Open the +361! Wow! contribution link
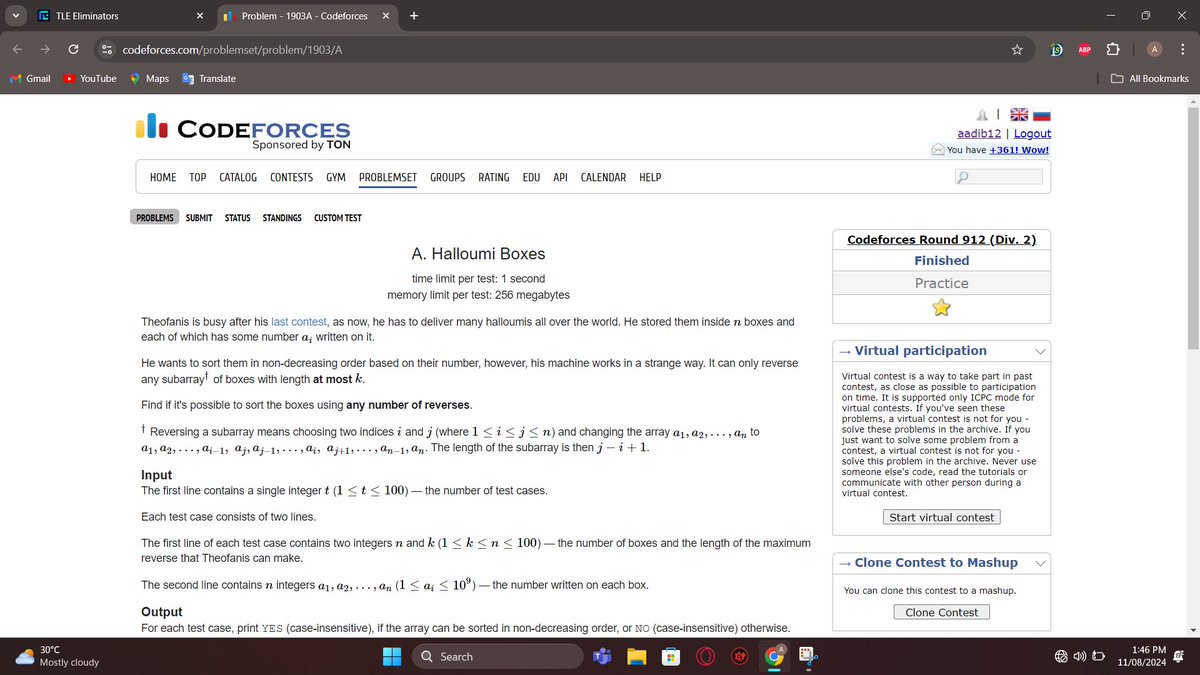The image size is (1200, 675). click(1019, 150)
